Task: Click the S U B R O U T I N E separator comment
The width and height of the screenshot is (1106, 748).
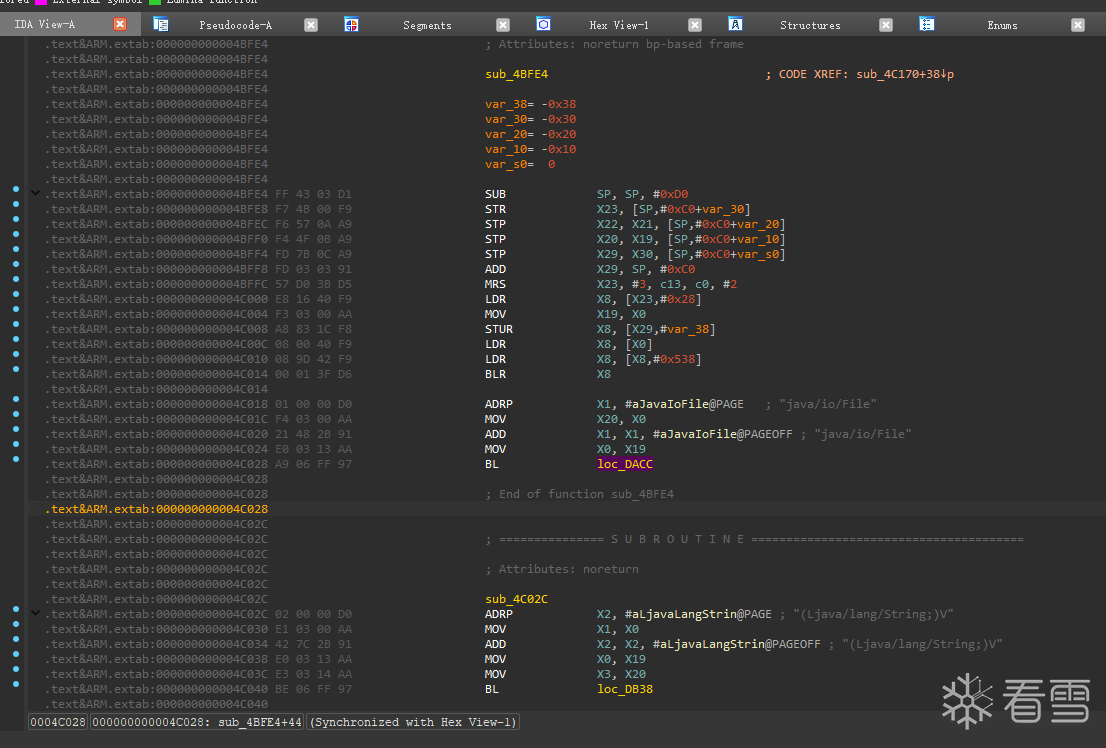Action: pos(754,539)
